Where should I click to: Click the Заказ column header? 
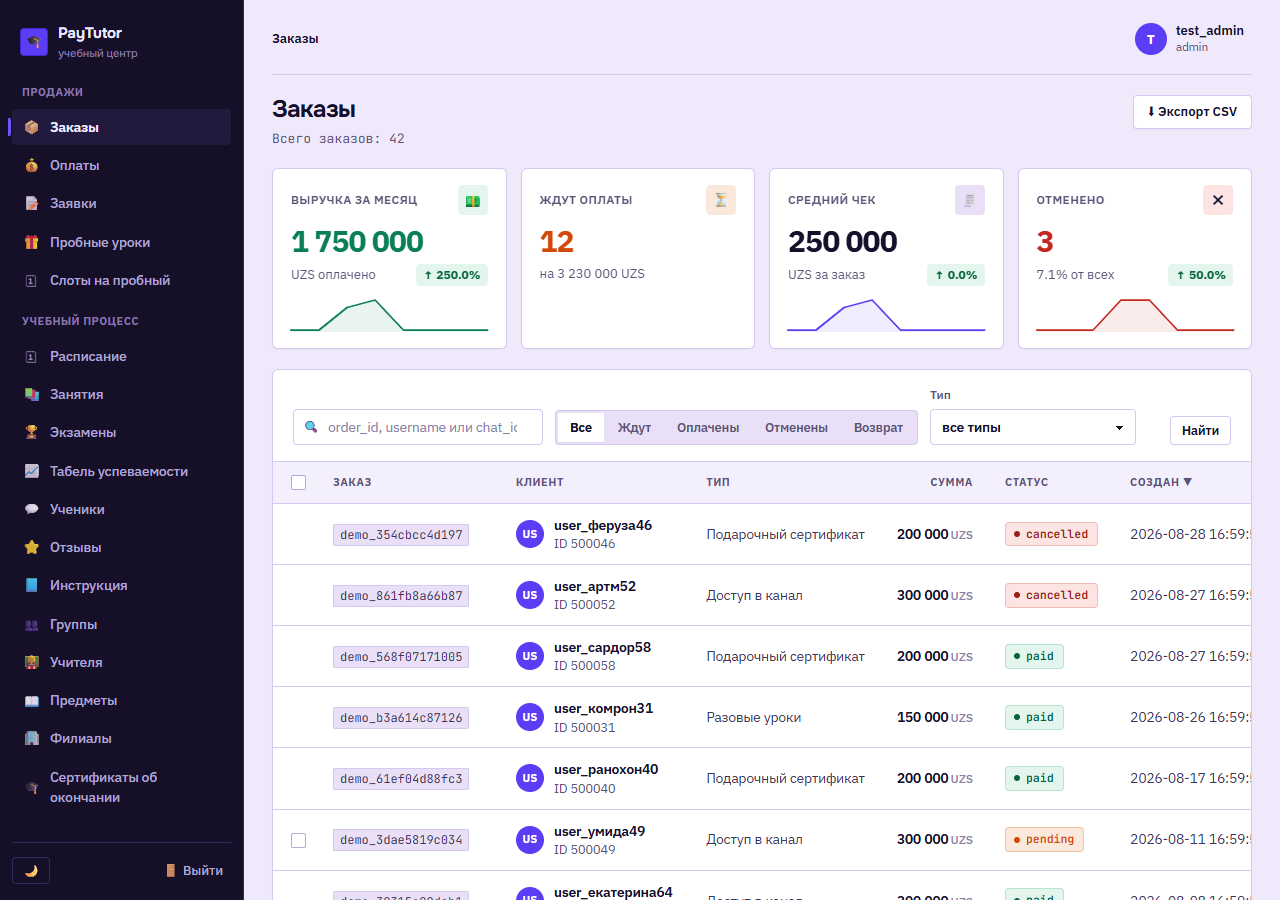tap(352, 482)
